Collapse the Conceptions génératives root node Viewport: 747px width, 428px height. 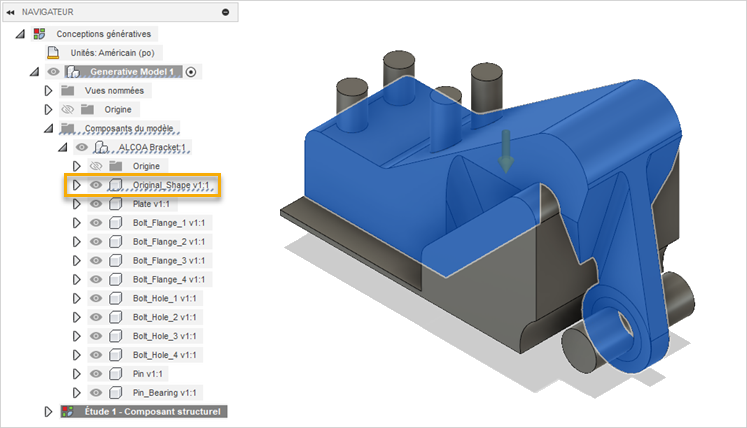click(x=20, y=34)
